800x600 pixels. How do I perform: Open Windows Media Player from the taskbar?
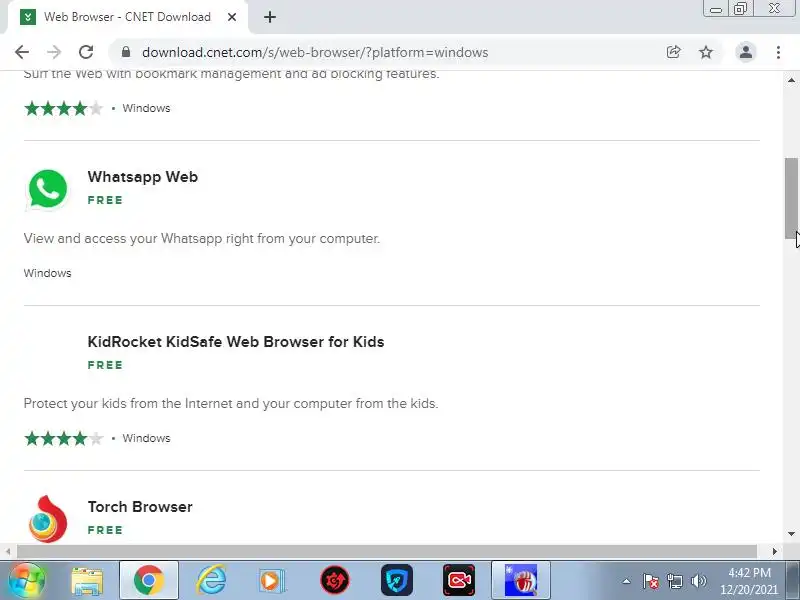pyautogui.click(x=273, y=581)
